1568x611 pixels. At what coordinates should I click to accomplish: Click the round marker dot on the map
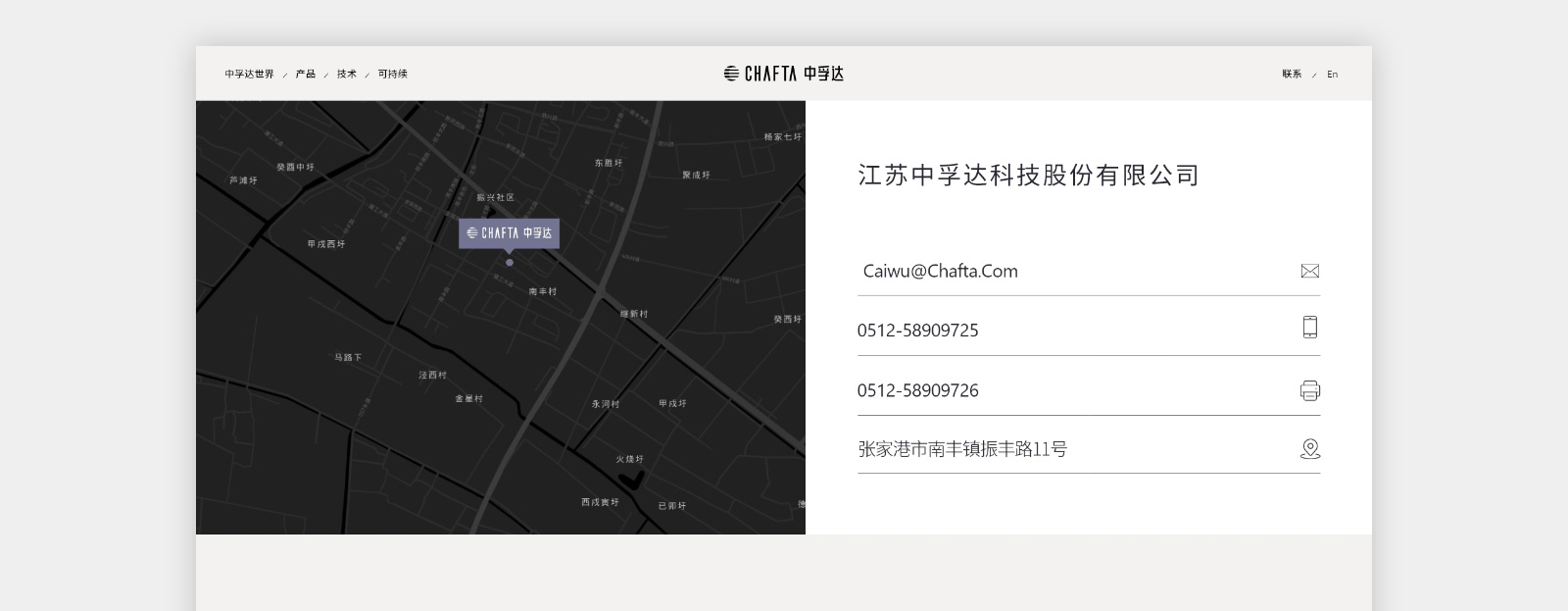(510, 263)
